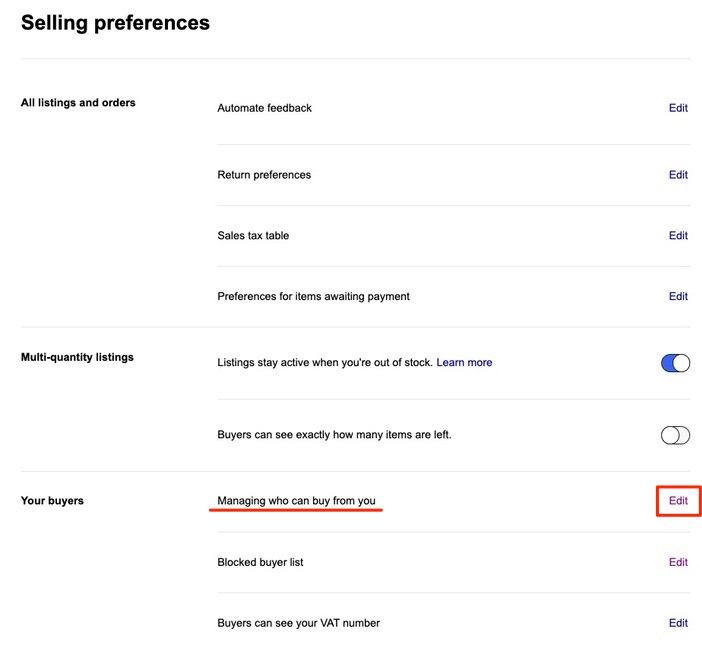Click the Multi-quantity listings section heading
702x651 pixels.
tap(77, 357)
